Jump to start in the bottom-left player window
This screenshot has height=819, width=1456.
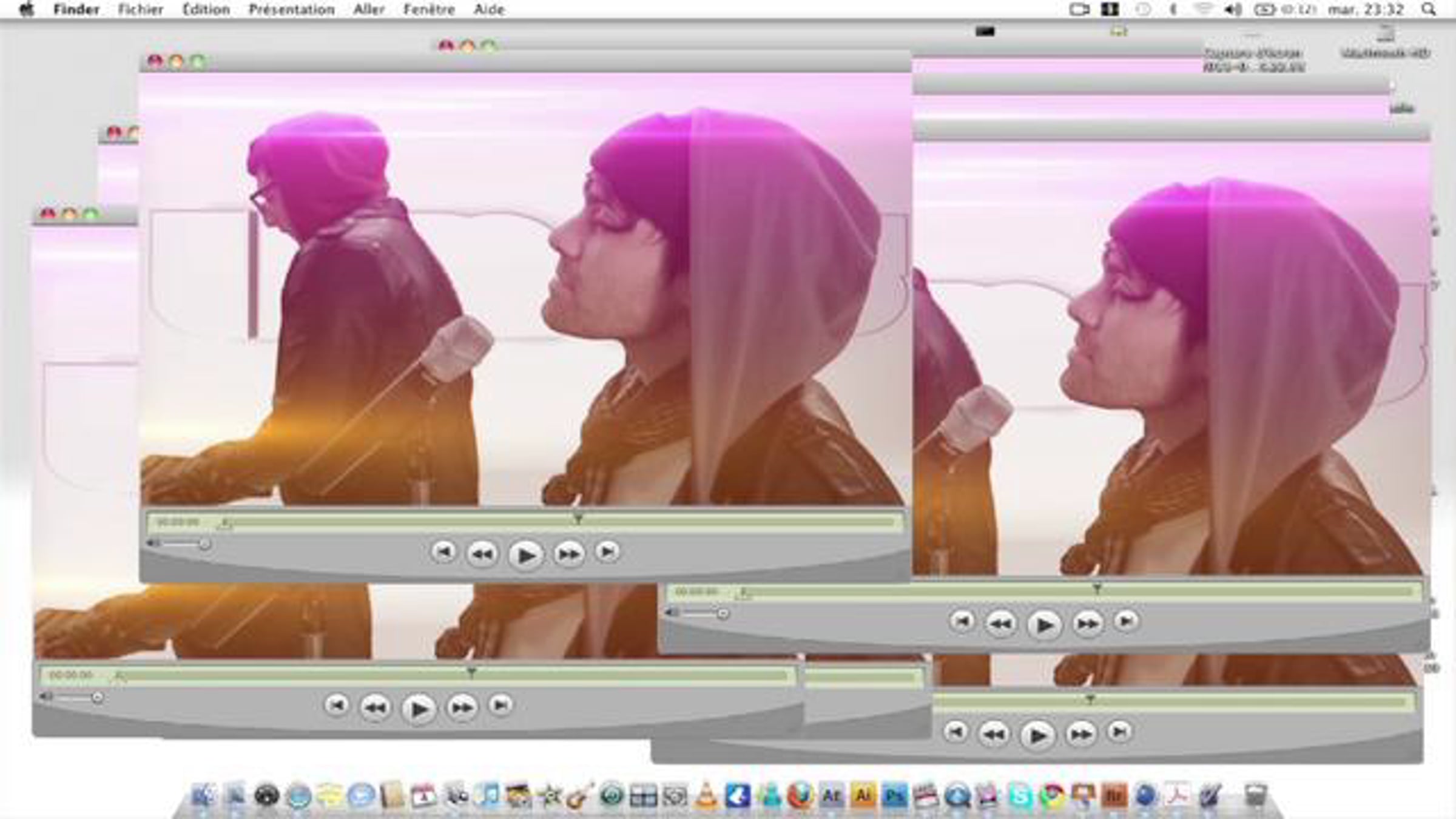[x=337, y=705]
